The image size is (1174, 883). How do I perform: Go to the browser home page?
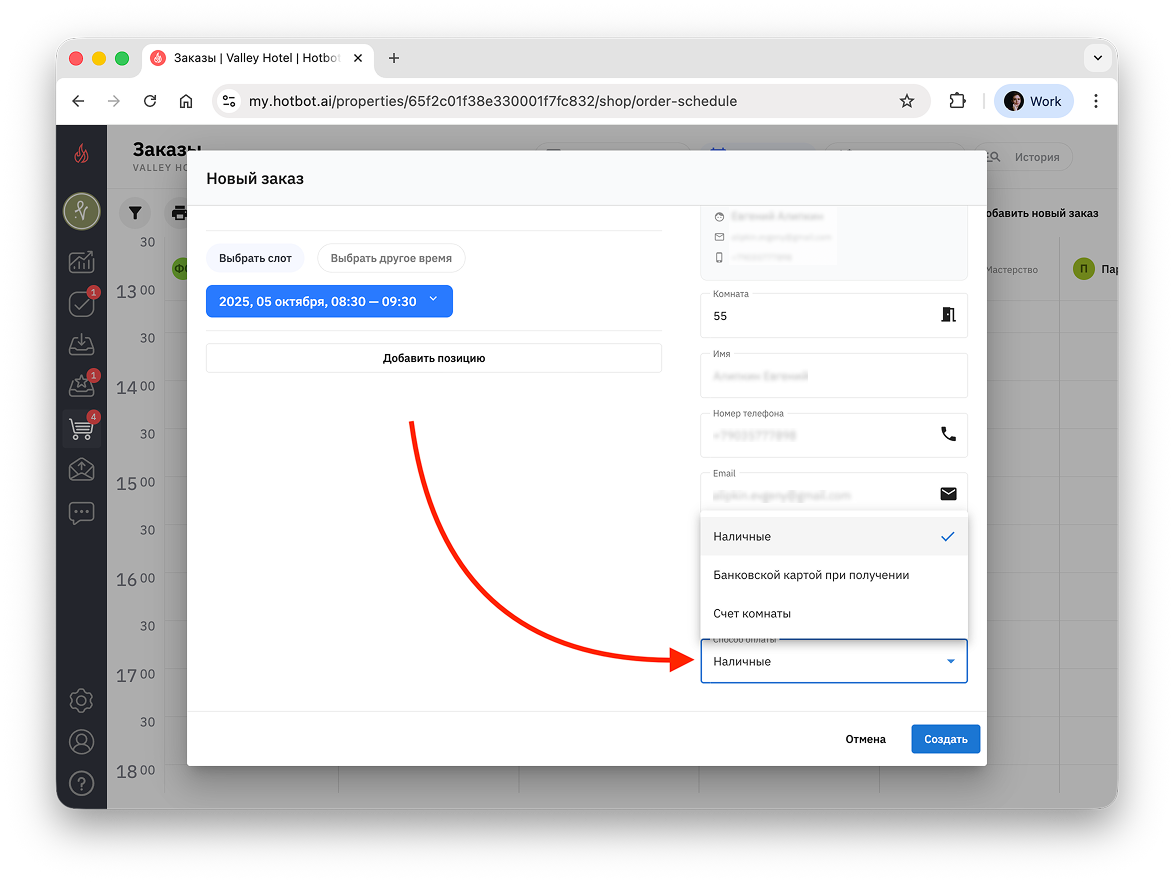click(x=186, y=101)
